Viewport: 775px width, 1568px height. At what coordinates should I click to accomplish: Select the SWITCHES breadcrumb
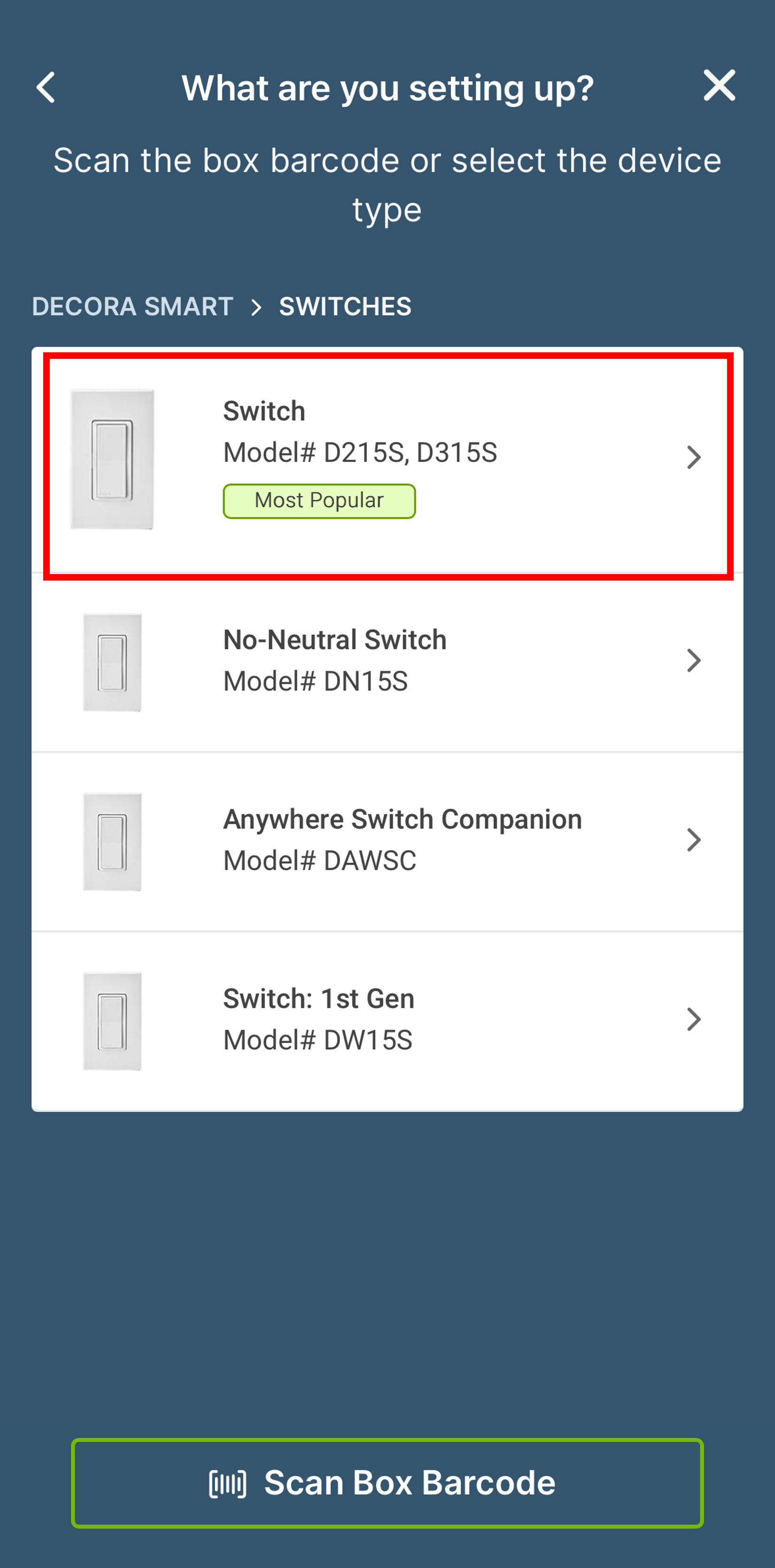pyautogui.click(x=345, y=306)
